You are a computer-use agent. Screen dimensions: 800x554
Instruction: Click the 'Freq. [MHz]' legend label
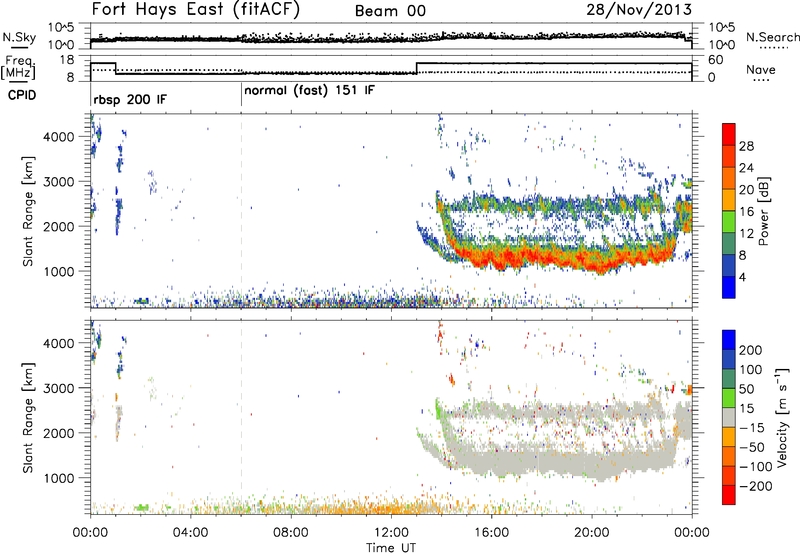pyautogui.click(x=18, y=67)
